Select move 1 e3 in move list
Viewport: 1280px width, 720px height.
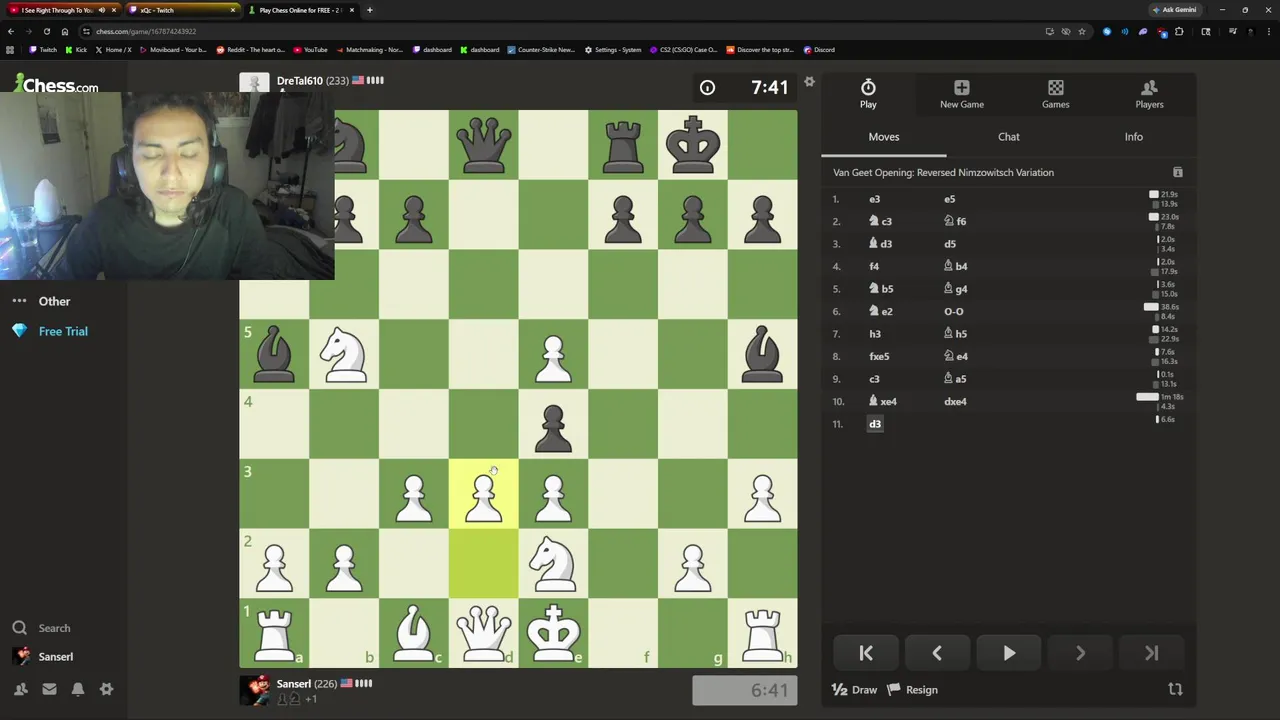[x=874, y=199]
